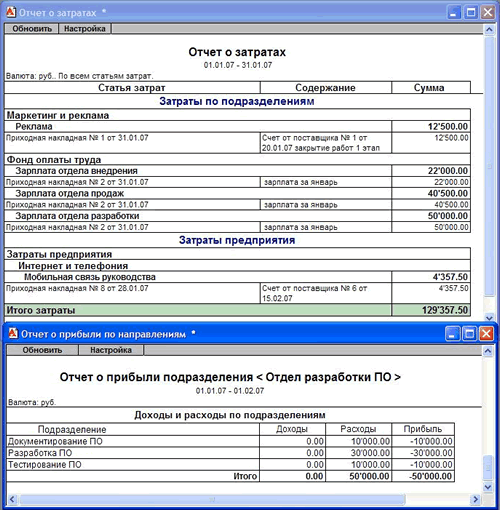Minimize the profit report window
The width and height of the screenshot is (500, 510).
[x=452, y=334]
